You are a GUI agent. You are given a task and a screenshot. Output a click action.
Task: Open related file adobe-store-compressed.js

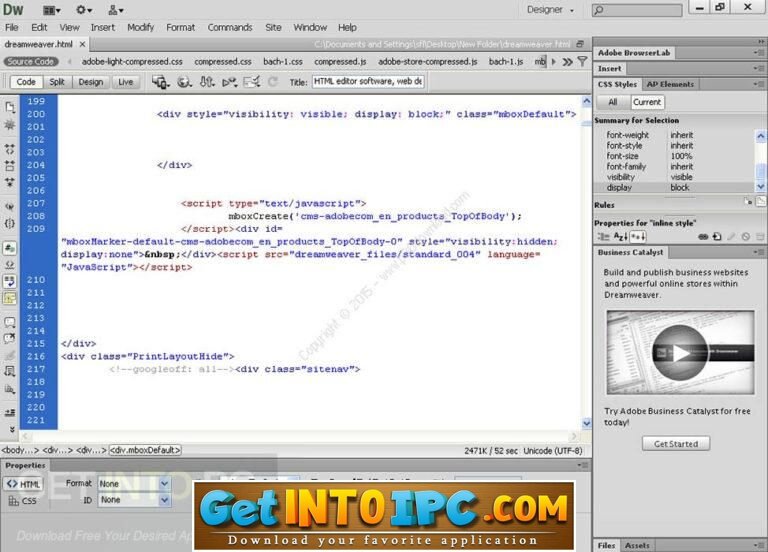click(428, 62)
